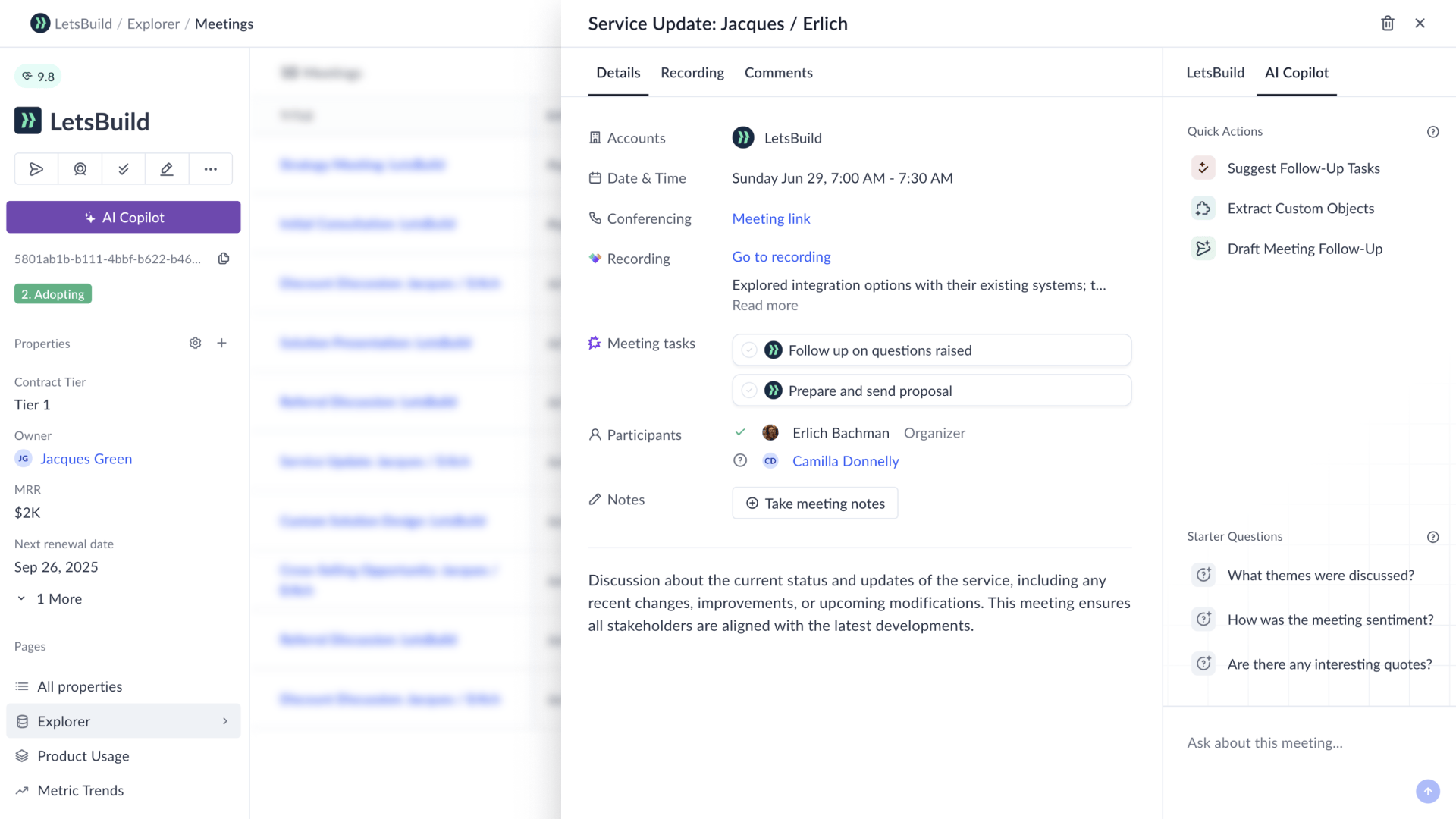Open All properties page
Screen dimensions: 1456x819
pyautogui.click(x=124, y=686)
